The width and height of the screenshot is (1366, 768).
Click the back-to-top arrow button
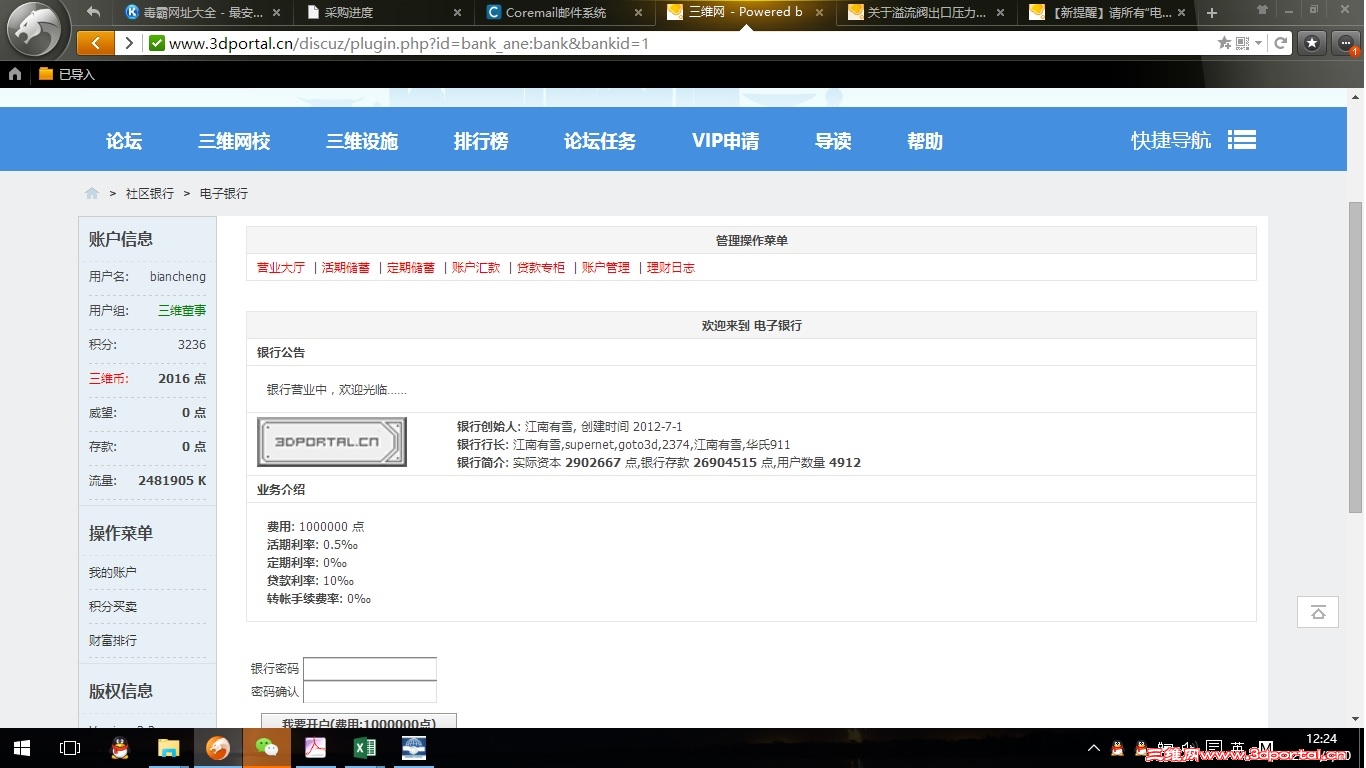click(x=1318, y=612)
